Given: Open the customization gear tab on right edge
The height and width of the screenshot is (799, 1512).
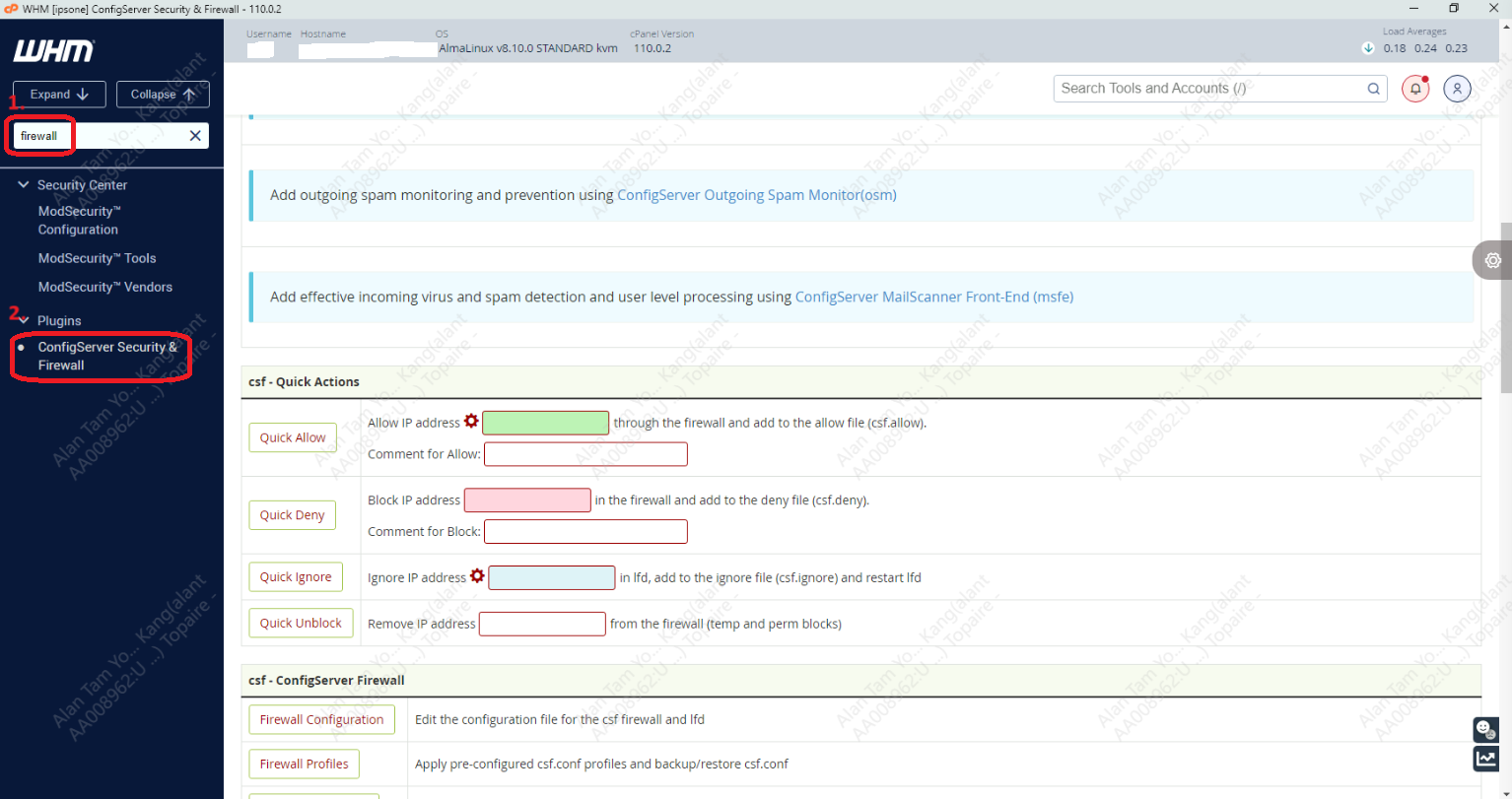Looking at the screenshot, I should coord(1492,260).
